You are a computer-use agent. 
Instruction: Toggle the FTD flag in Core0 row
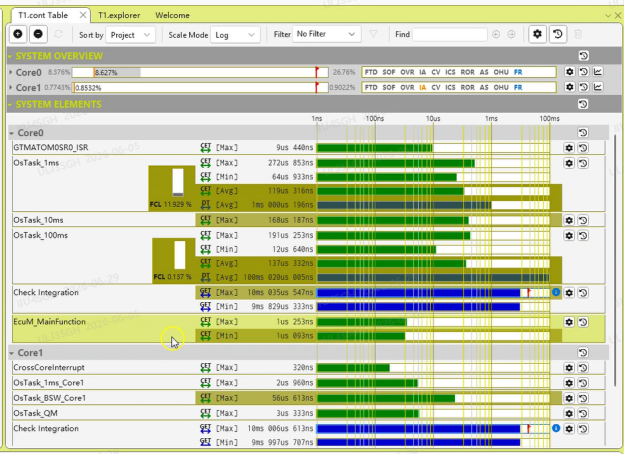click(x=371, y=72)
